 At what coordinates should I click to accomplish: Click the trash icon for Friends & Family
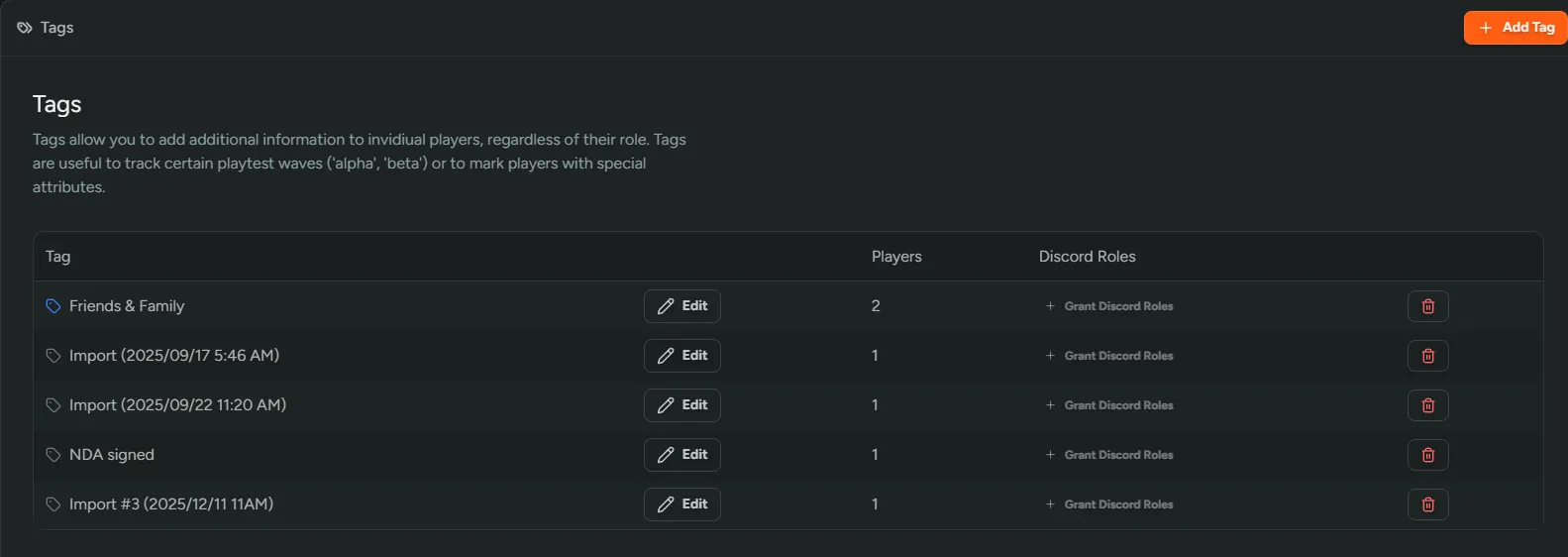[1427, 306]
